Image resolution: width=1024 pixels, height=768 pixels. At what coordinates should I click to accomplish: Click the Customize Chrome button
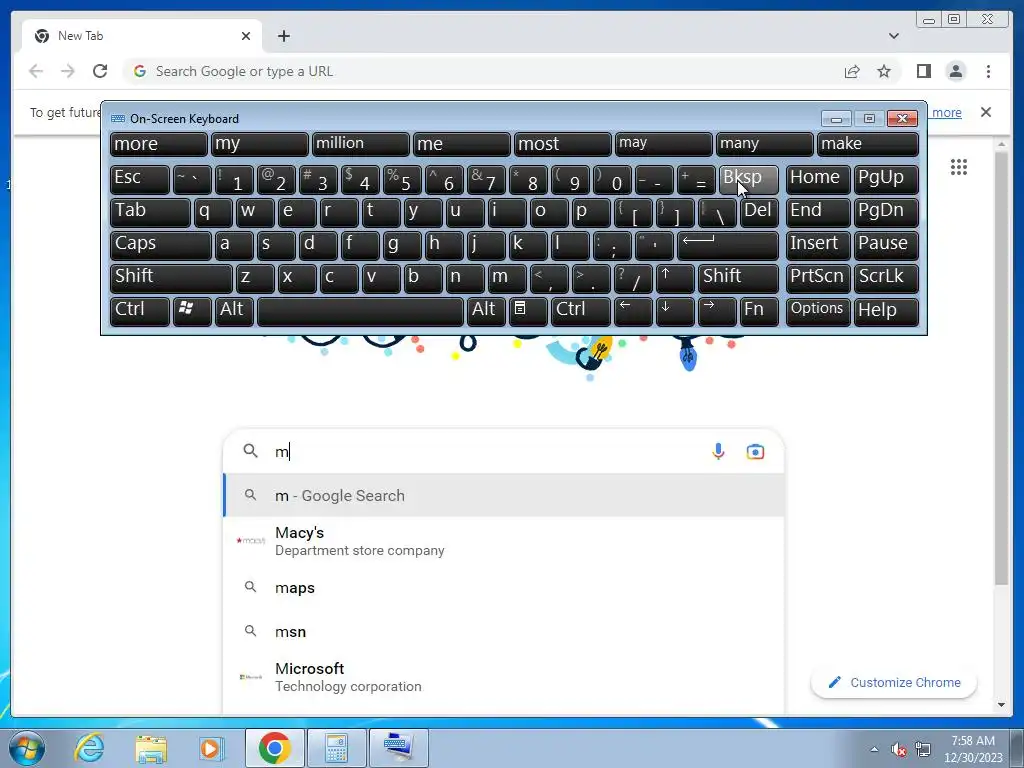pos(893,682)
